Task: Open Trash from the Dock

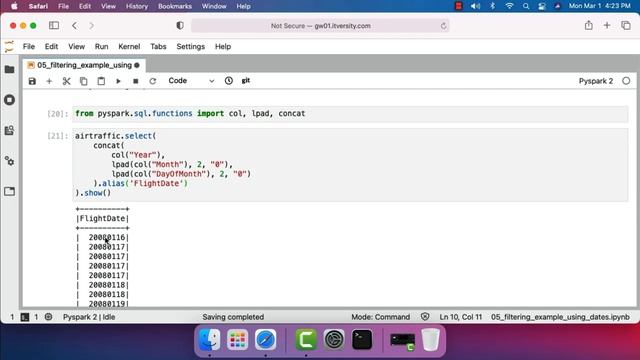Action: (x=430, y=340)
